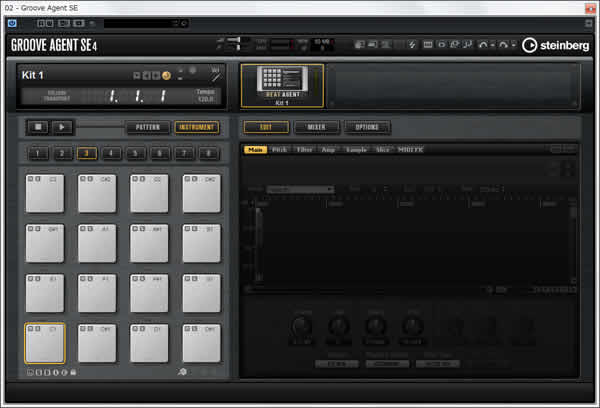600x408 pixels.
Task: Switch to the Filter tab
Action: coord(304,149)
